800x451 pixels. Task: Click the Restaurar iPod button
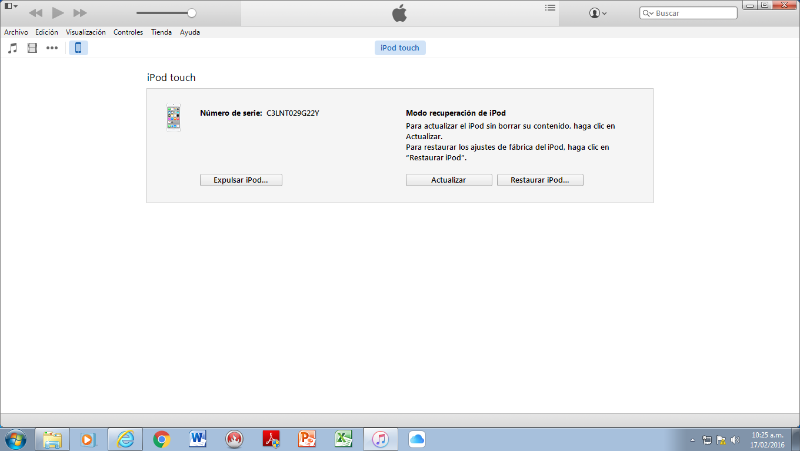540,180
